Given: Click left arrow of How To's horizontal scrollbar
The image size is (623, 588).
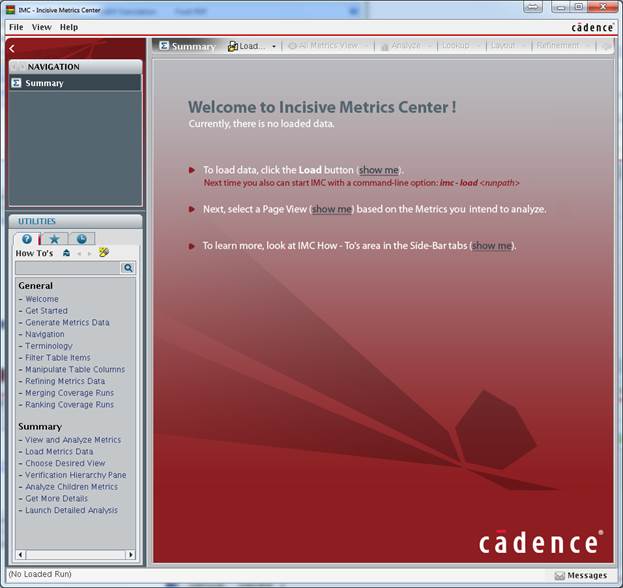Looking at the screenshot, I should 21,554.
